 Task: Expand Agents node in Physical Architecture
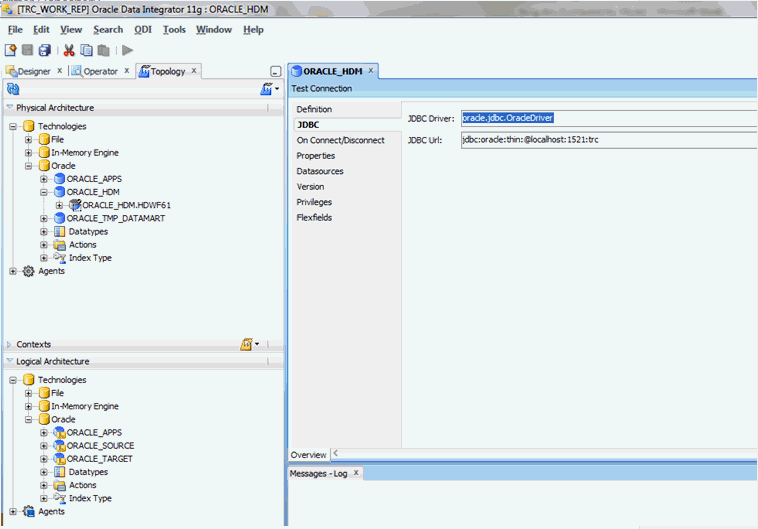click(x=13, y=271)
